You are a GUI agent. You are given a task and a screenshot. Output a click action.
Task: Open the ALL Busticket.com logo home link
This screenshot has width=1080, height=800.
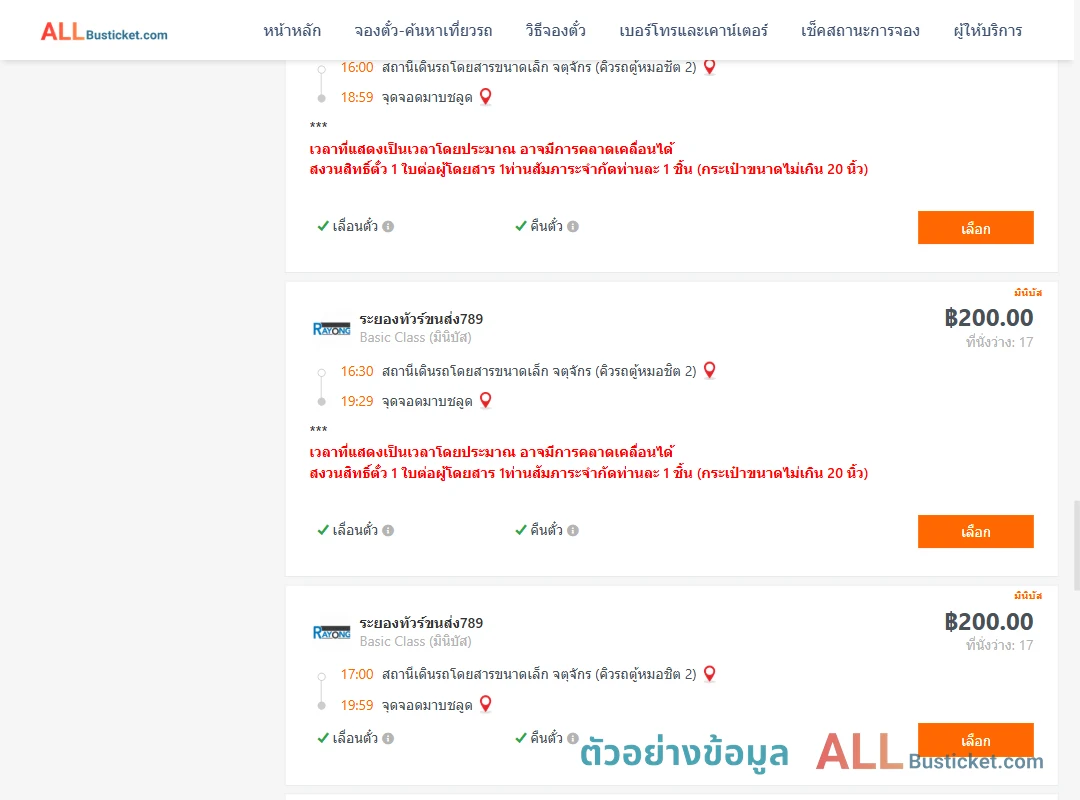104,32
